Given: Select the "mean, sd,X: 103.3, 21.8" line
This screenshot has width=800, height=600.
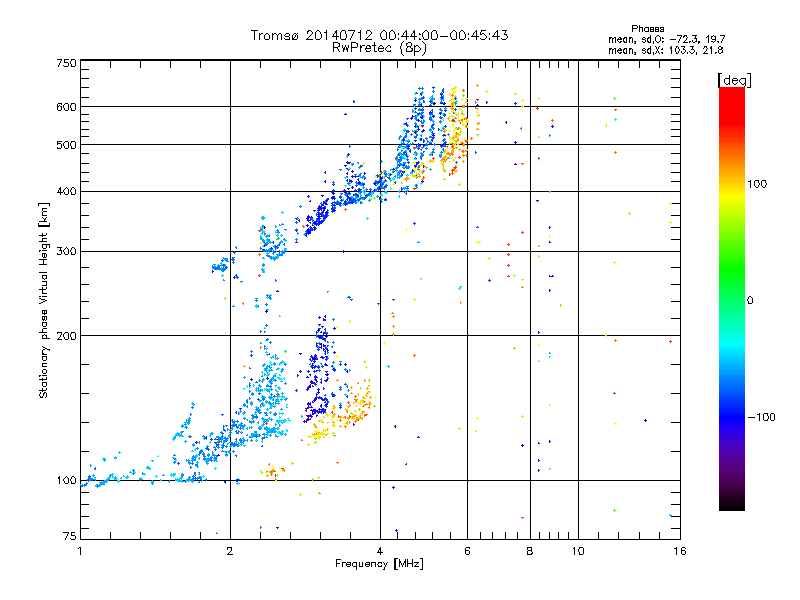Looking at the screenshot, I should (x=665, y=50).
